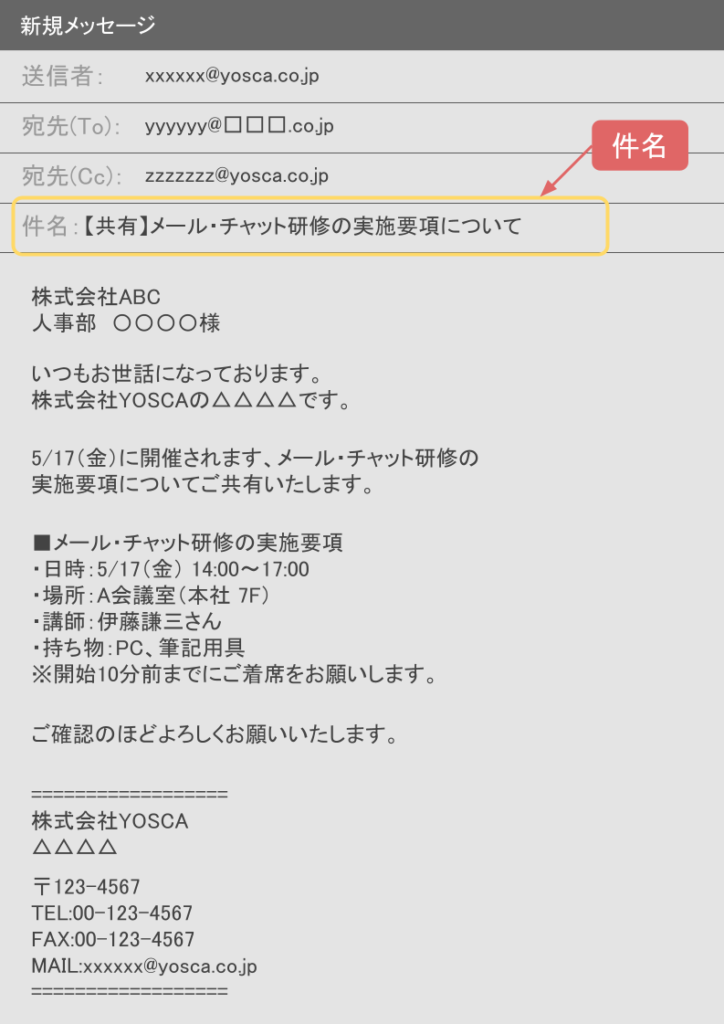Click the 新規メッセージ title bar
Screen dimensions: 724x1024
click(362, 25)
